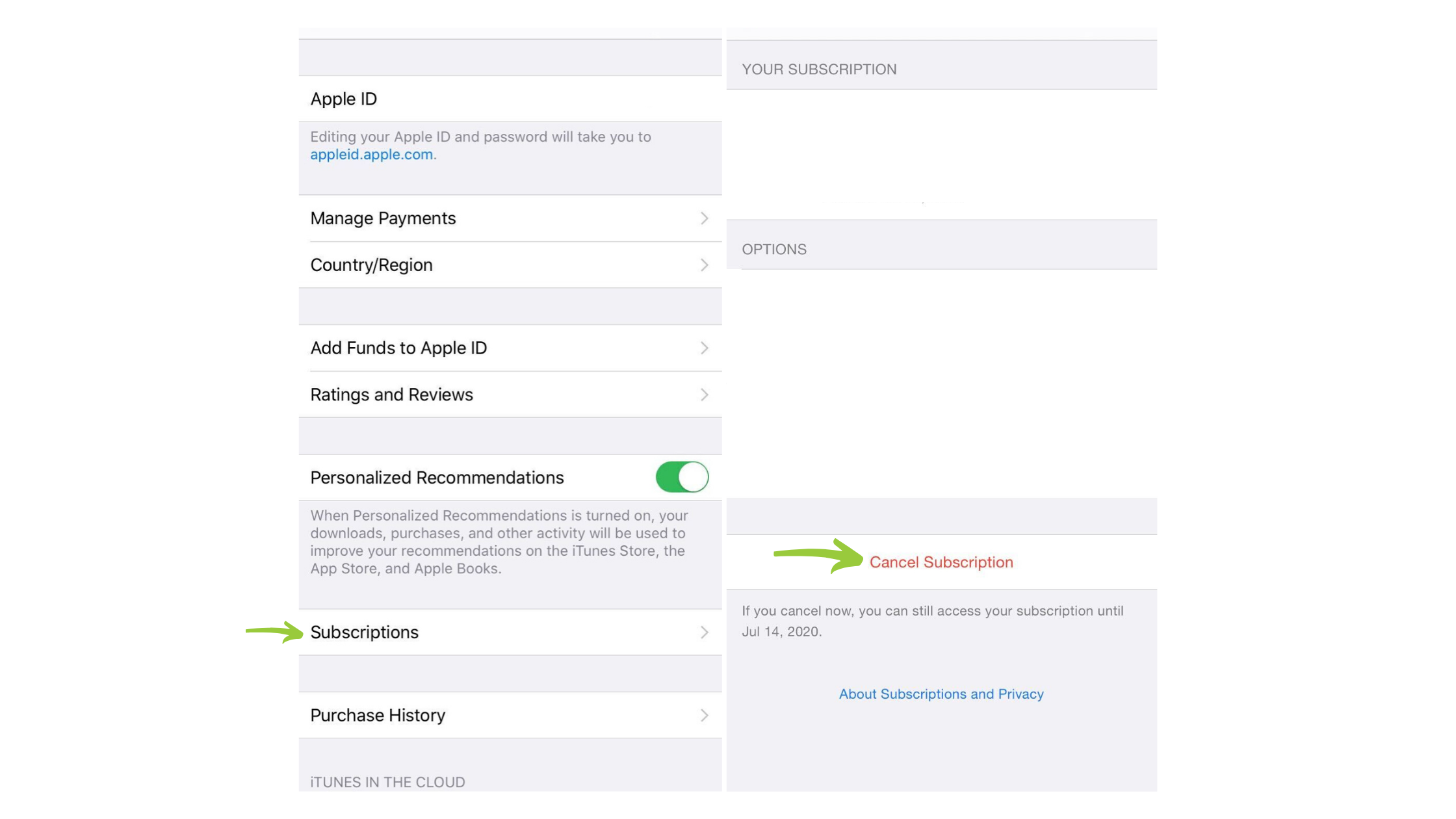Image resolution: width=1456 pixels, height=819 pixels.
Task: Tap the Country/Region chevron arrow
Action: tap(705, 265)
